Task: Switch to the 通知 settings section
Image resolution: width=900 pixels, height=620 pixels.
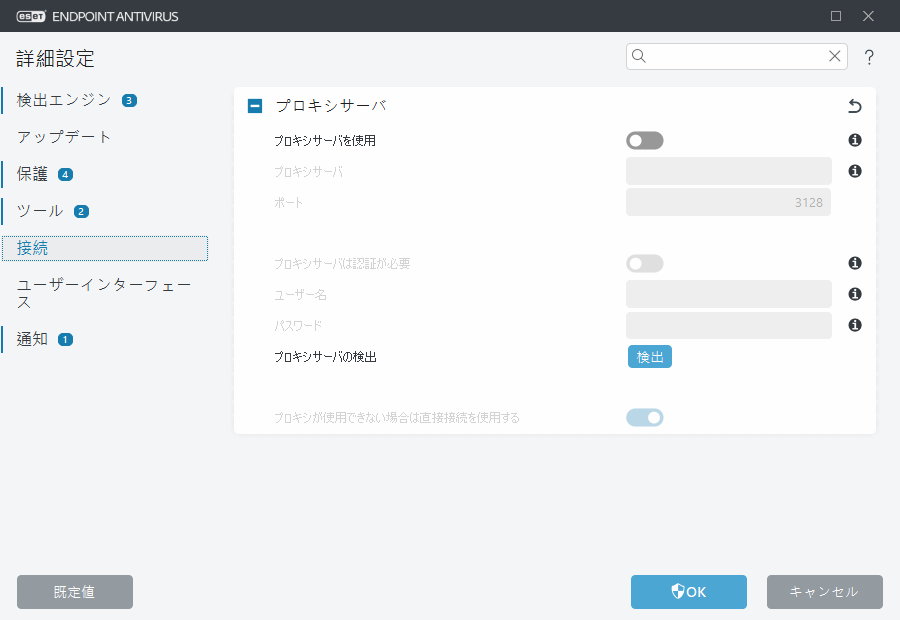Action: coord(30,339)
